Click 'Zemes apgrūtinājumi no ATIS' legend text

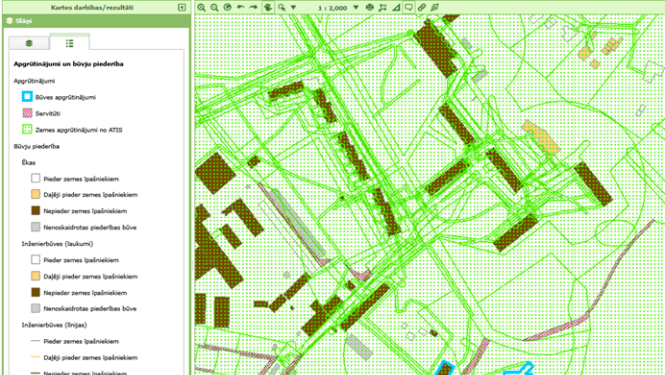(x=78, y=130)
